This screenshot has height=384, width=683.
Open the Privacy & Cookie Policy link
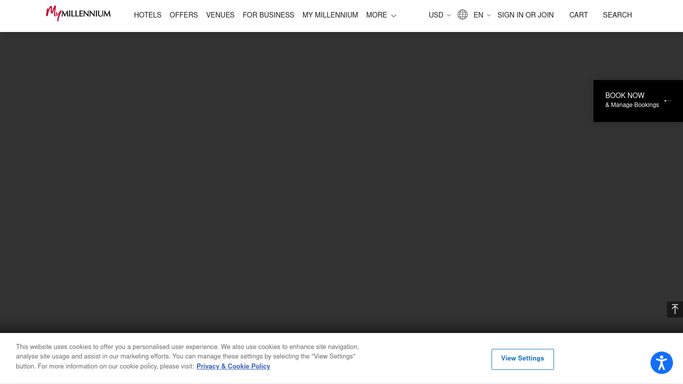tap(233, 366)
